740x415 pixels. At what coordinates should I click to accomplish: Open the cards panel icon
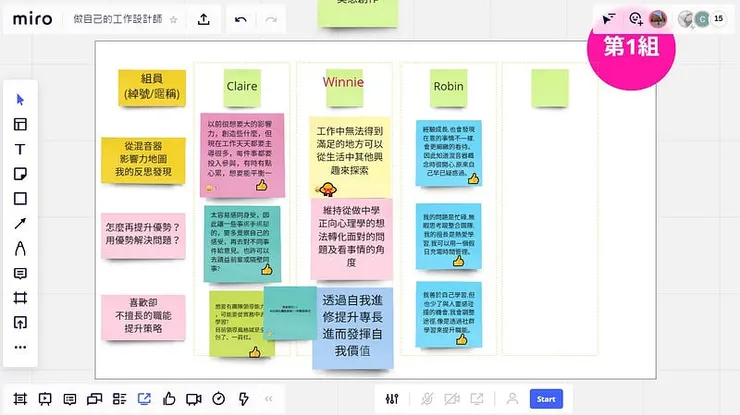click(94, 399)
